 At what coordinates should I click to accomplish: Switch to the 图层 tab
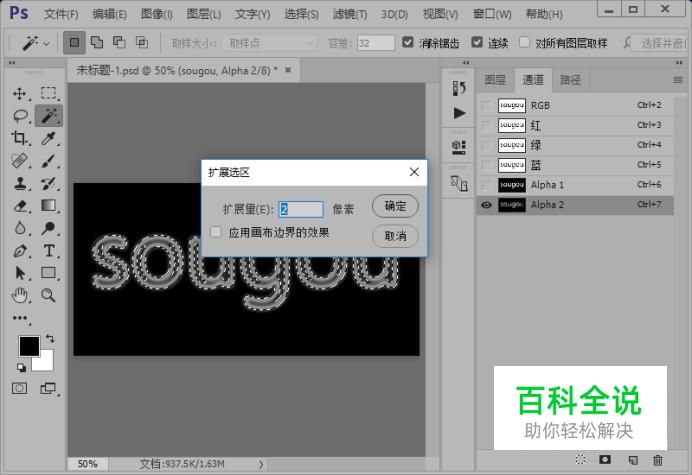[495, 80]
